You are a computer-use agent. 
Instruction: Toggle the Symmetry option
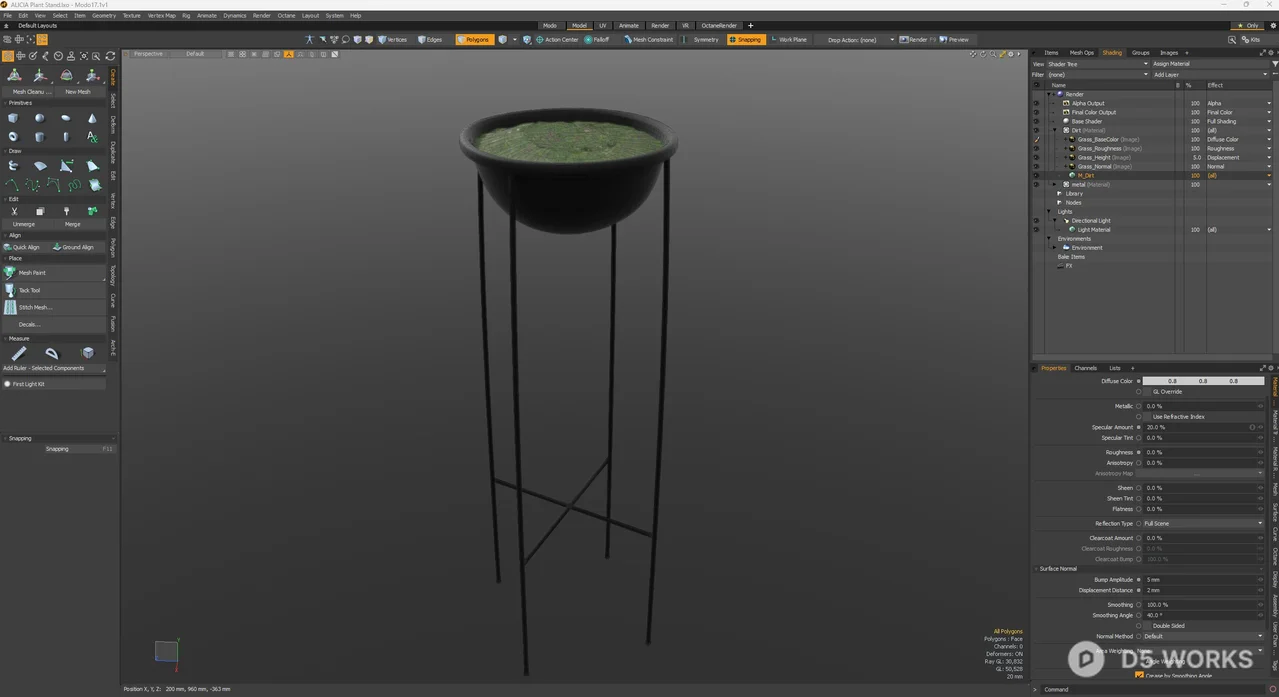click(702, 40)
